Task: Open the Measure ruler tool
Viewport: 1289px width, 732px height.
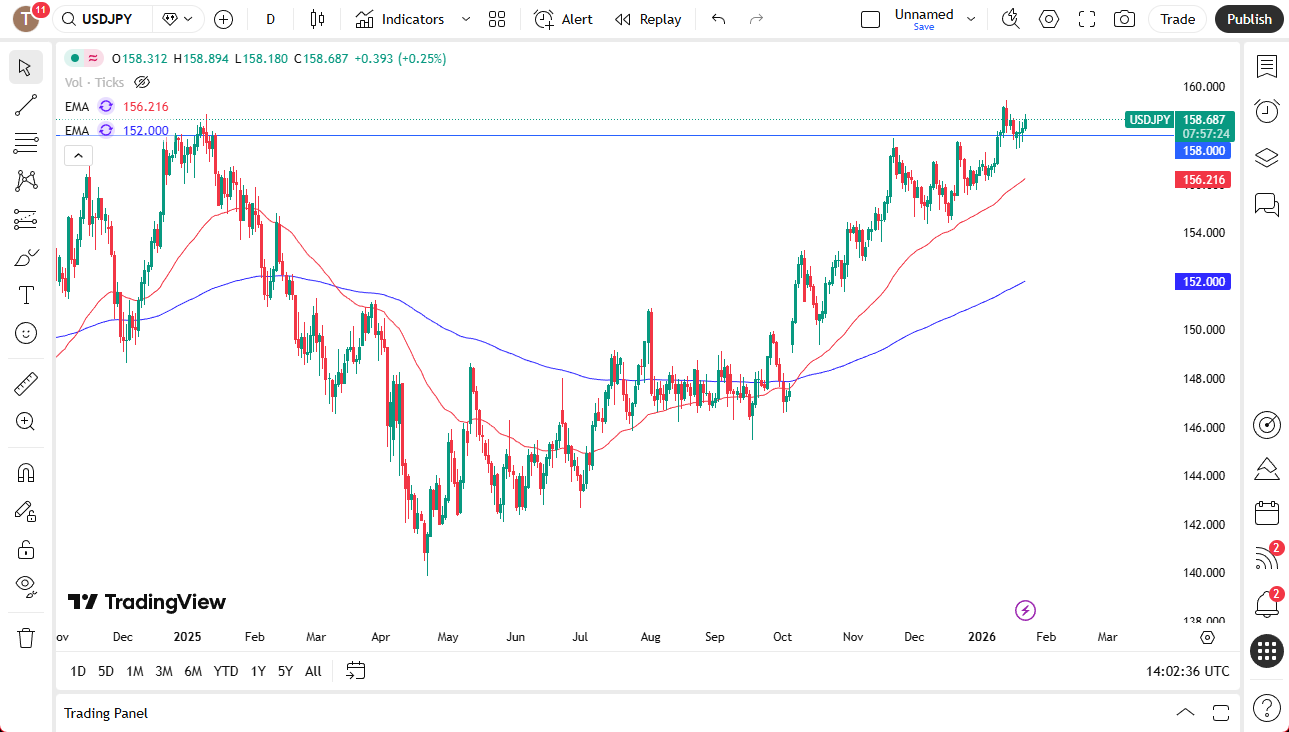Action: pos(25,383)
